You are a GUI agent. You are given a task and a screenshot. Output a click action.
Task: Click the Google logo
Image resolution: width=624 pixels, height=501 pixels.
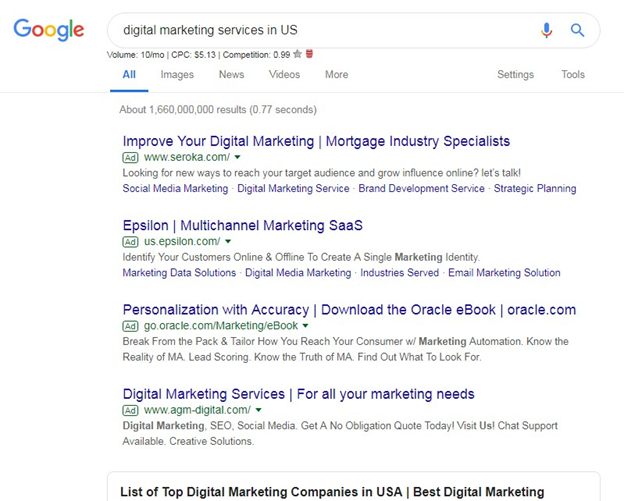(48, 30)
